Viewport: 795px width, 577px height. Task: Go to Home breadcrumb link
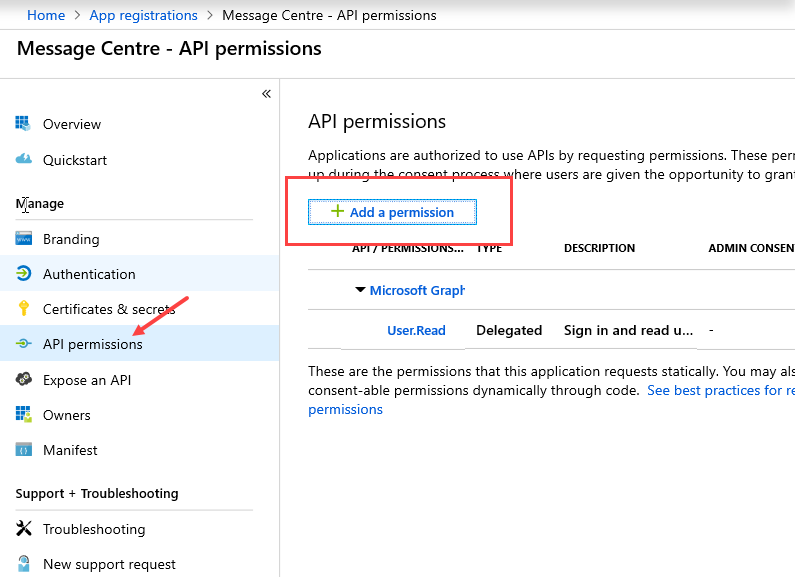(x=46, y=15)
